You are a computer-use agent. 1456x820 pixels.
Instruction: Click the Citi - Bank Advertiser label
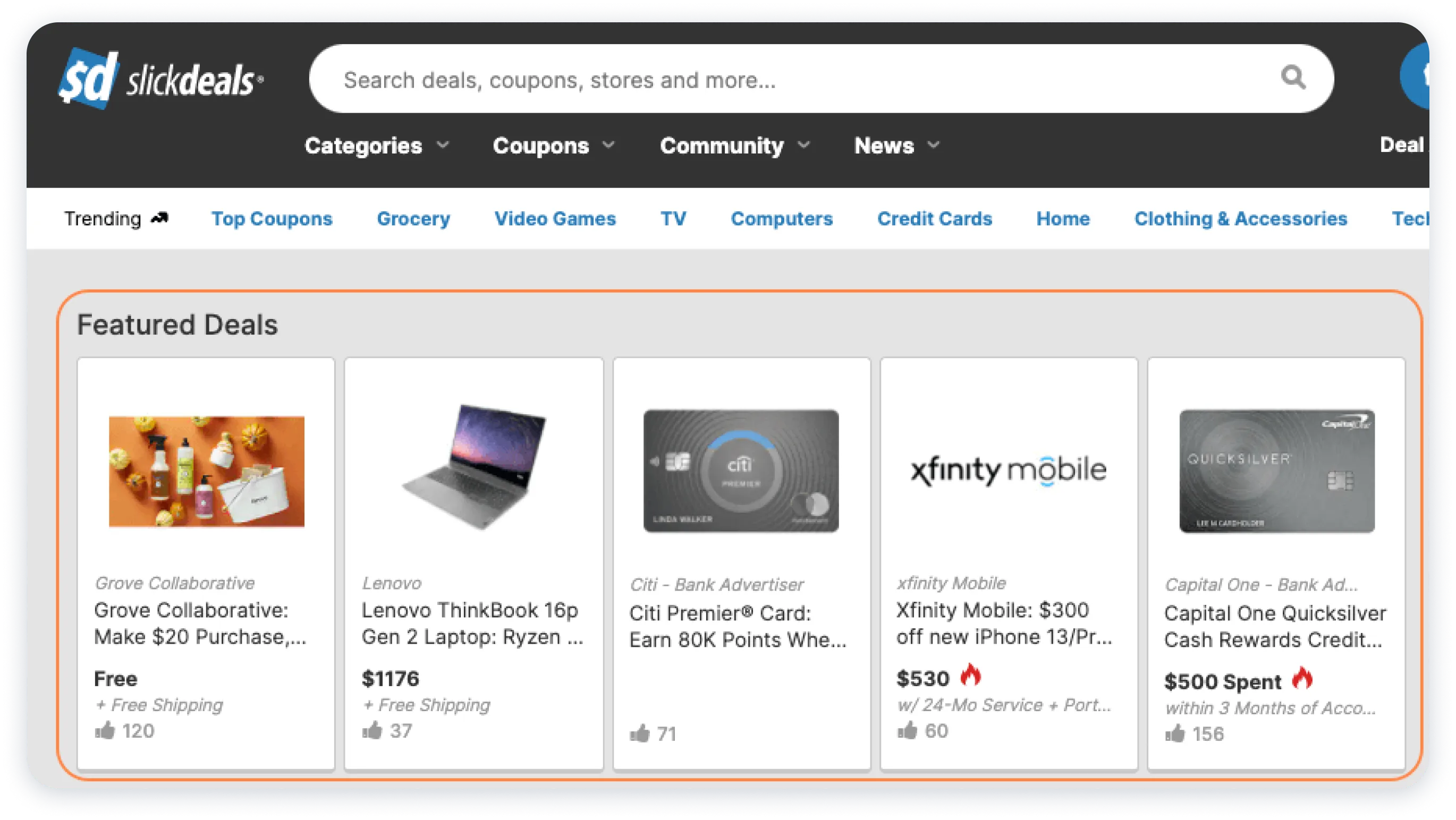pos(717,585)
